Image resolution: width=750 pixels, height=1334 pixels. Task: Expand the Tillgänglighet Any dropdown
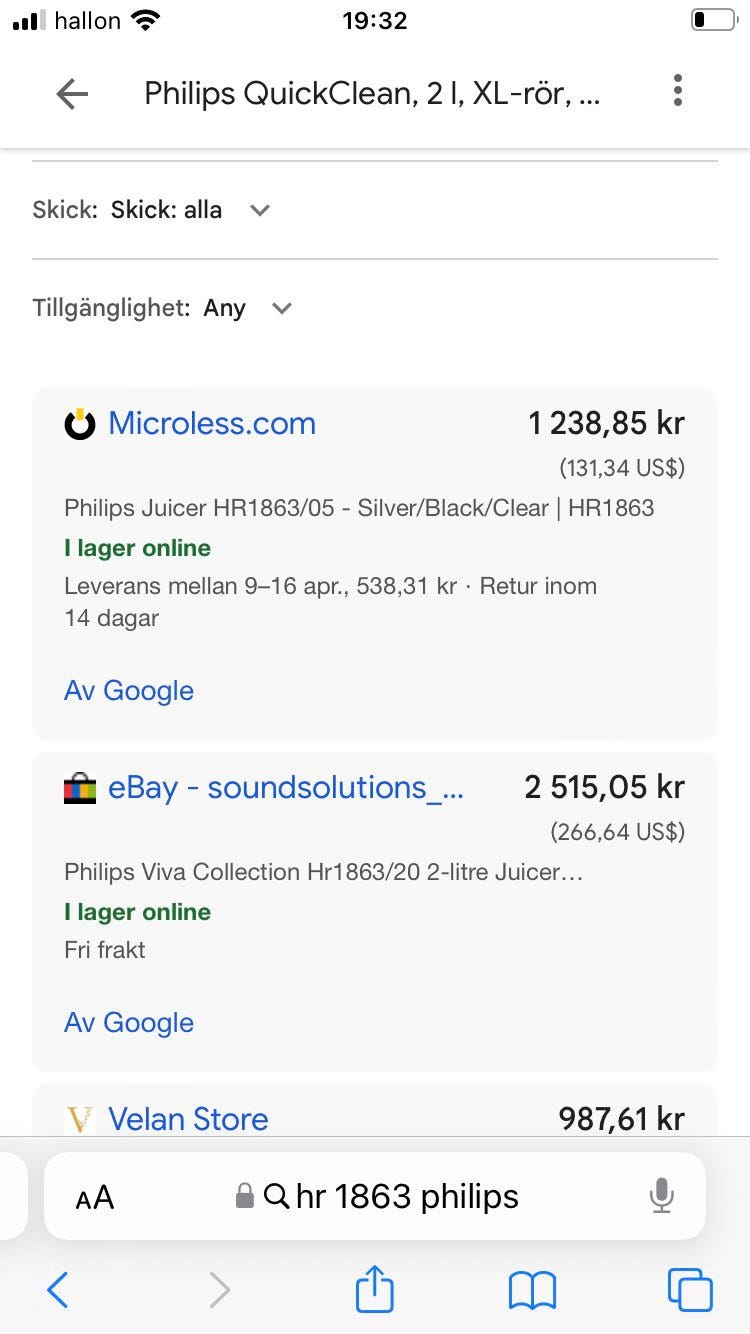point(246,308)
